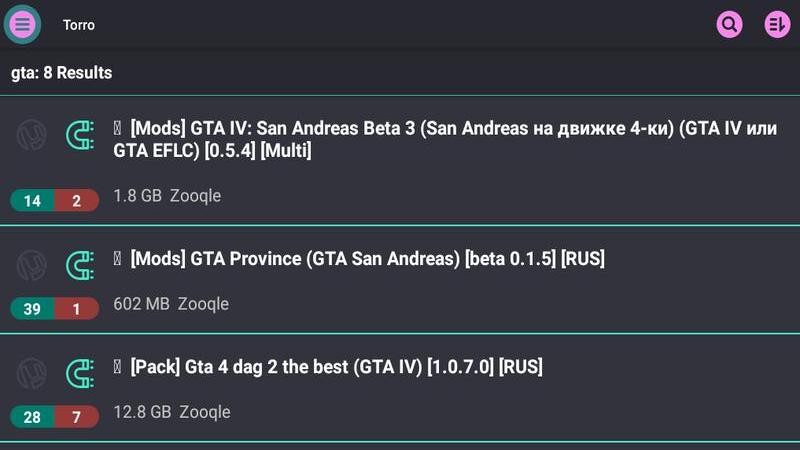Click uTorrent icon for GTA IV San Andreas Beta 3
This screenshot has width=800, height=450.
32,136
